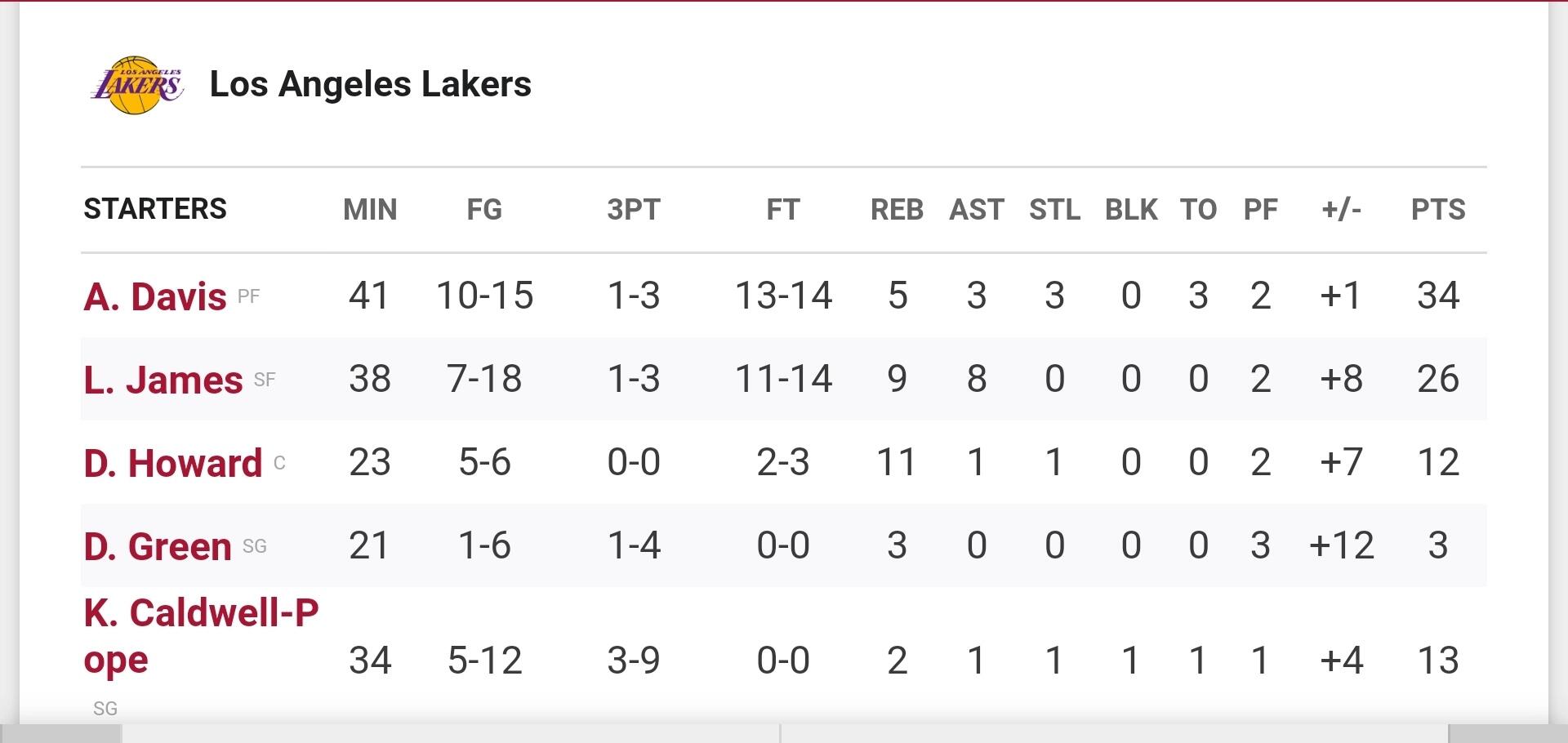Click the AST column header
Image resolution: width=1568 pixels, height=743 pixels.
(x=977, y=210)
